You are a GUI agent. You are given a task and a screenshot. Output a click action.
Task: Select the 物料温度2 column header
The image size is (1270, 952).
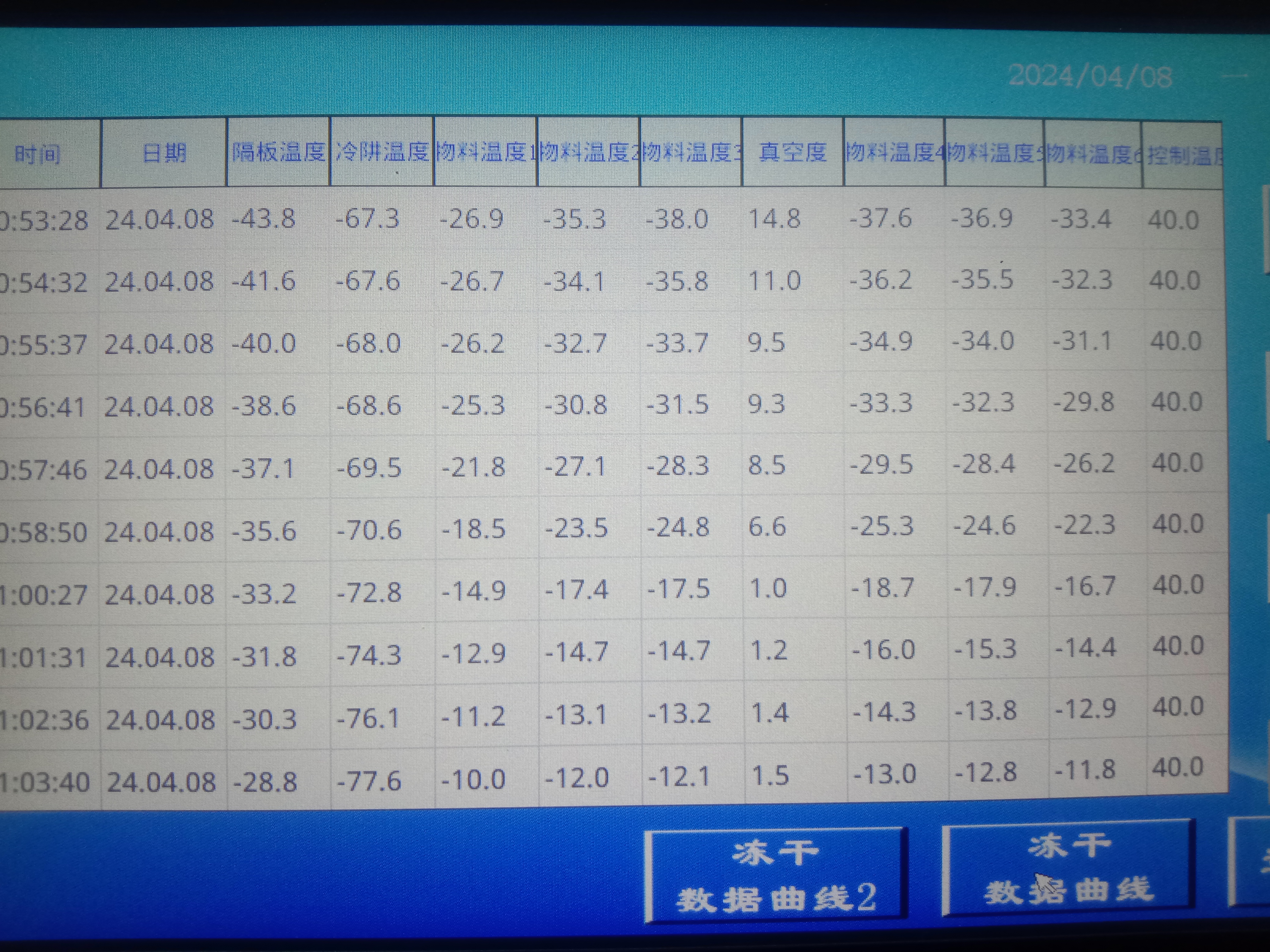pyautogui.click(x=589, y=152)
